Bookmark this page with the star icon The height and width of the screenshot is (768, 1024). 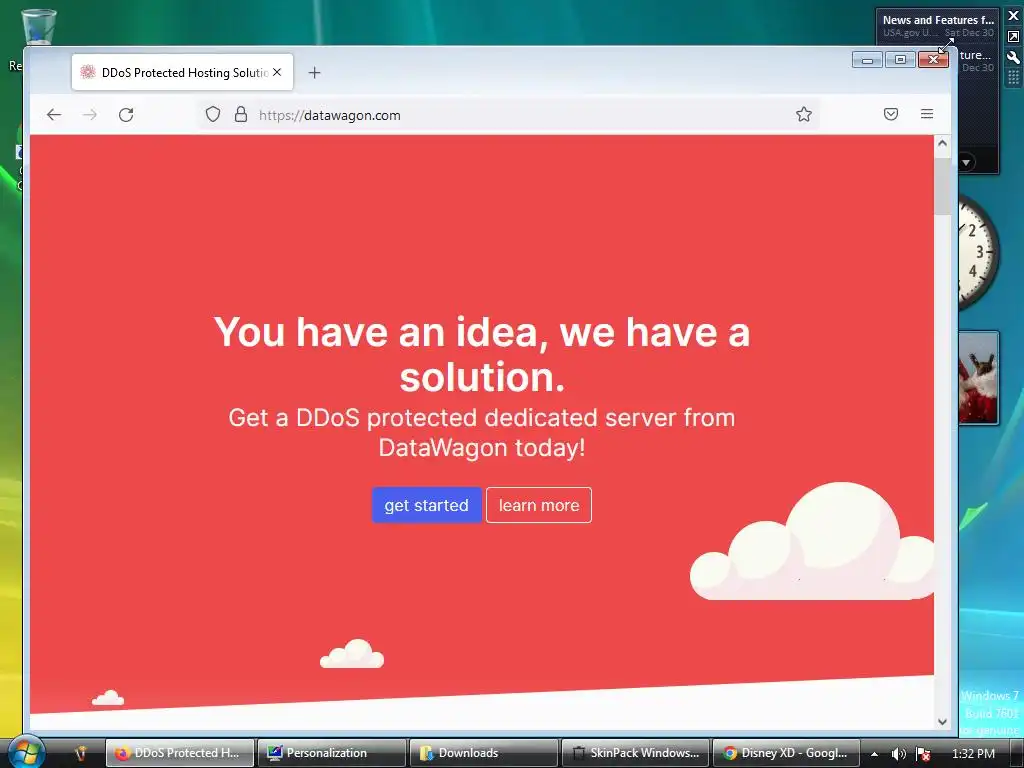pos(804,114)
